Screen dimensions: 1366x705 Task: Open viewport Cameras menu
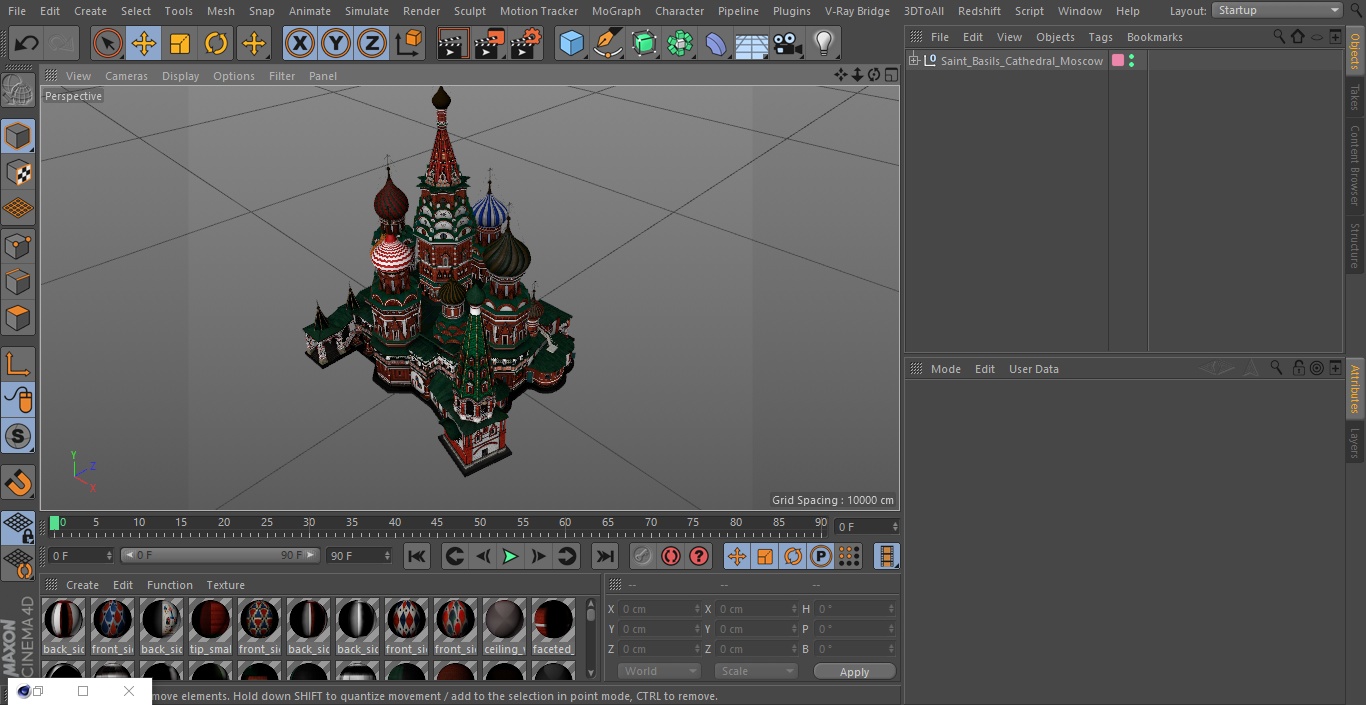tap(126, 76)
